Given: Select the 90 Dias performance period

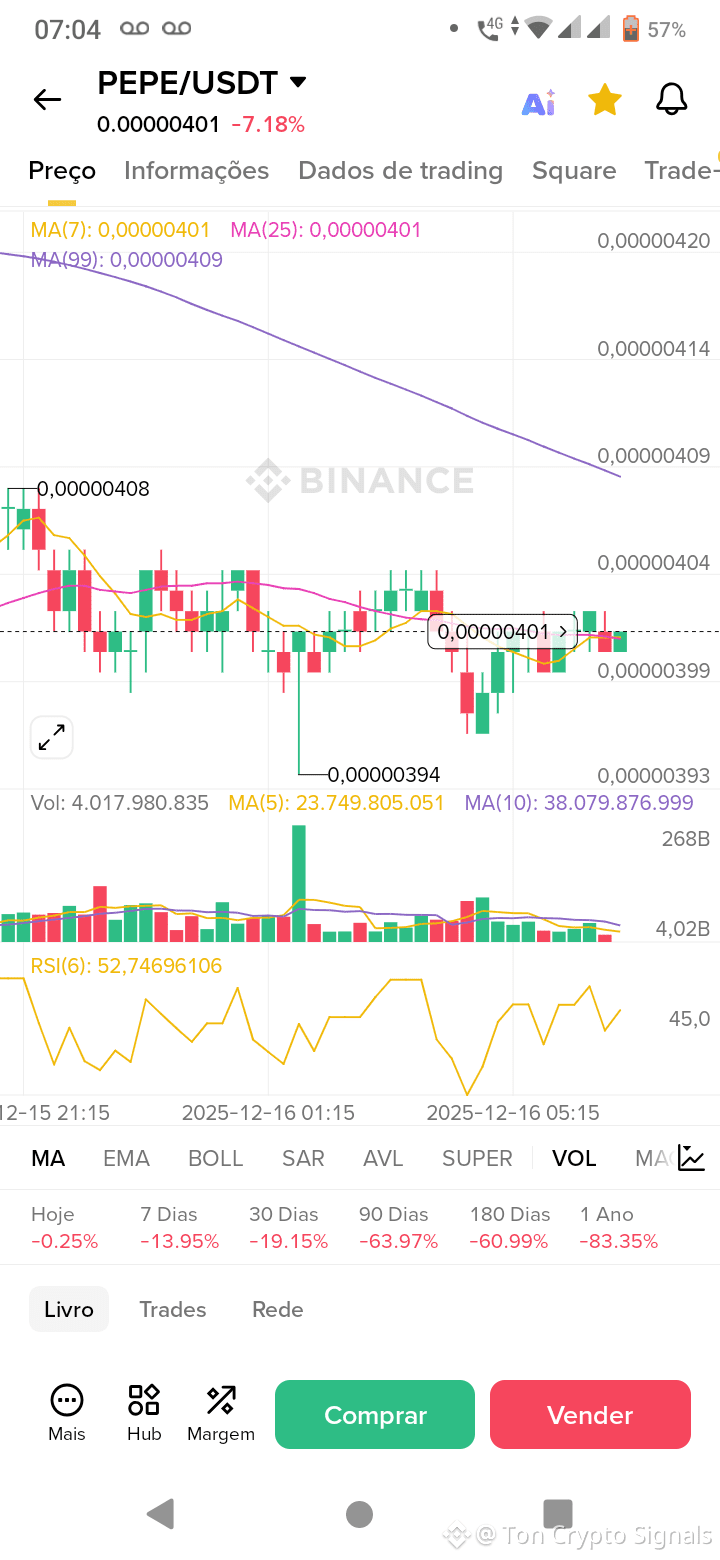Looking at the screenshot, I should click(x=399, y=1227).
